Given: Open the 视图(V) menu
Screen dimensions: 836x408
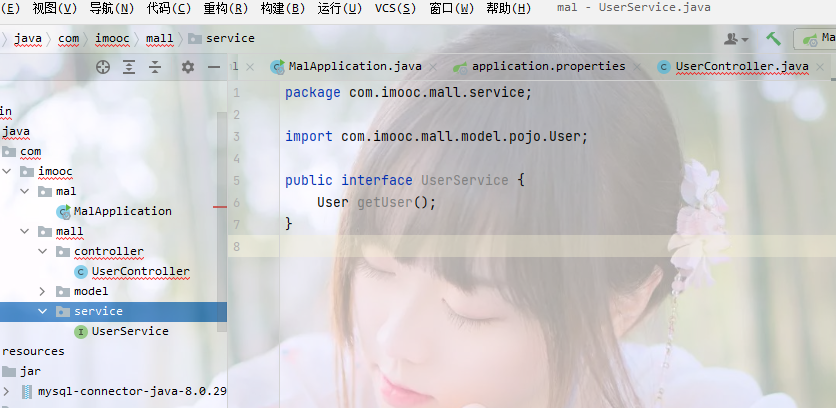Looking at the screenshot, I should [54, 8].
